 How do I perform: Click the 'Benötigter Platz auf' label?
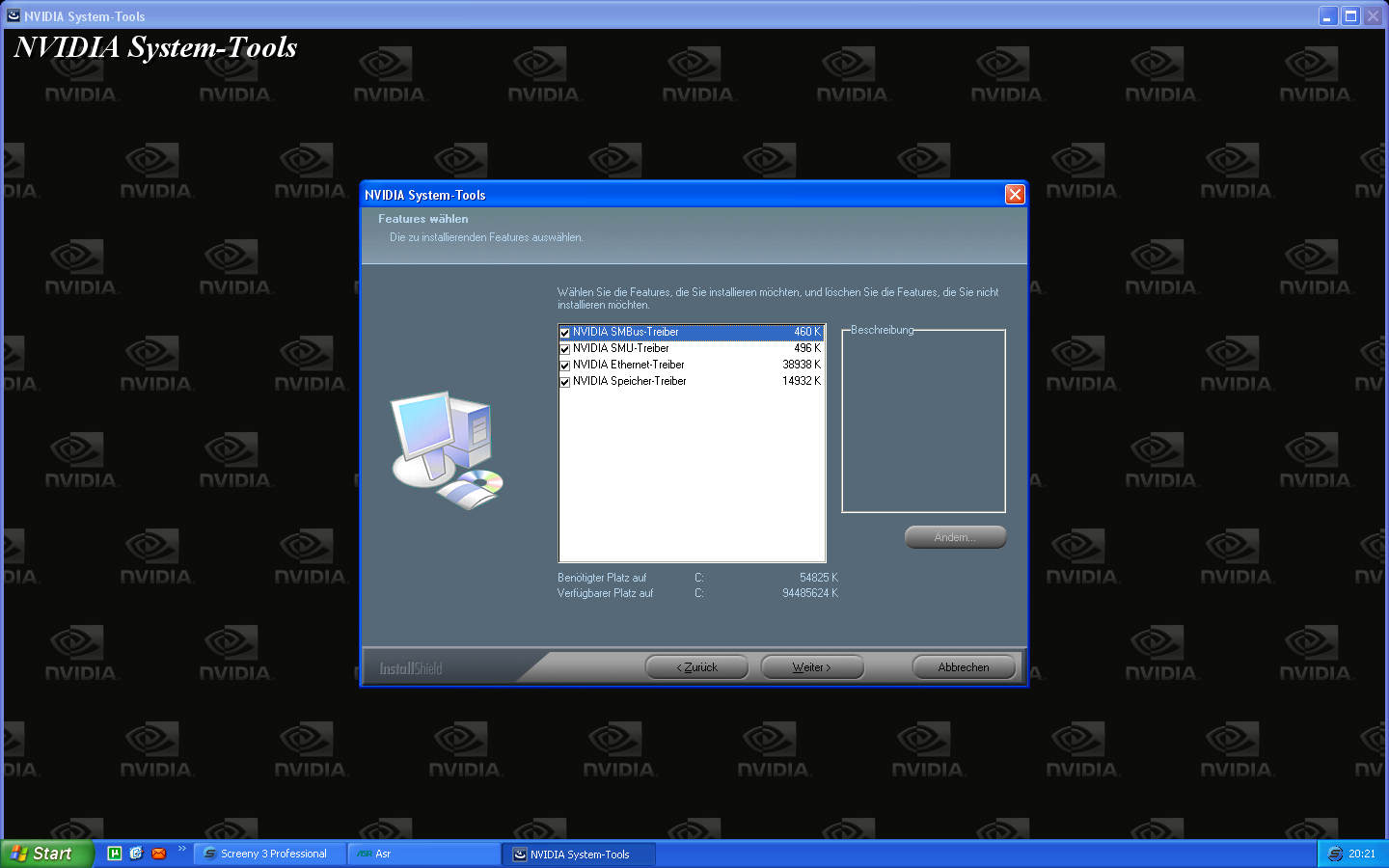point(602,578)
